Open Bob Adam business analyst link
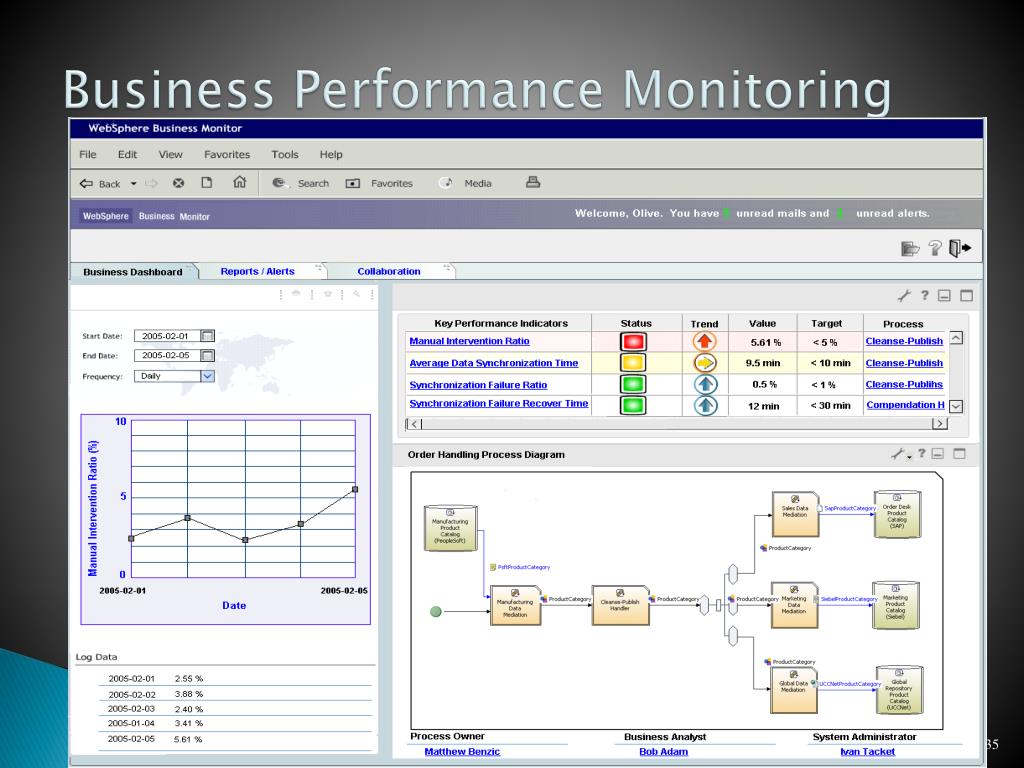The width and height of the screenshot is (1024, 768). pyautogui.click(x=664, y=752)
